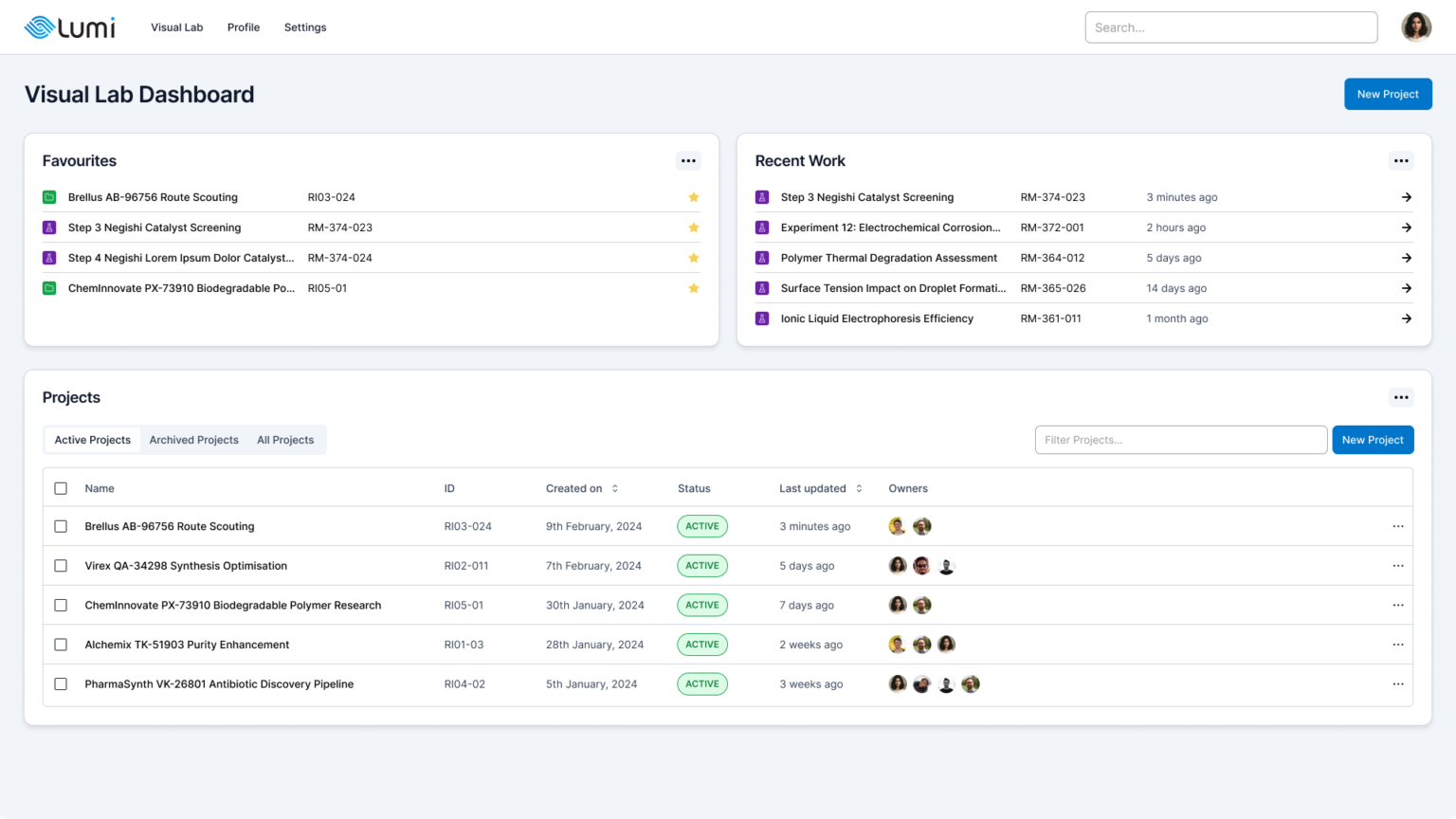Click the star next to Step 3 Negishi Catalyst Screening
This screenshot has width=1456, height=819.
(694, 227)
